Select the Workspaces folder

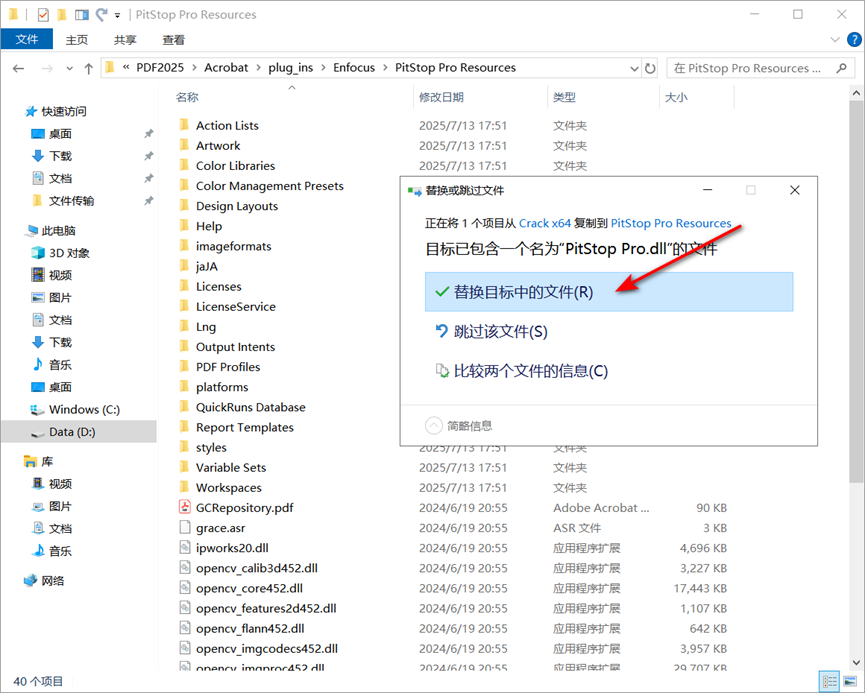coord(228,488)
